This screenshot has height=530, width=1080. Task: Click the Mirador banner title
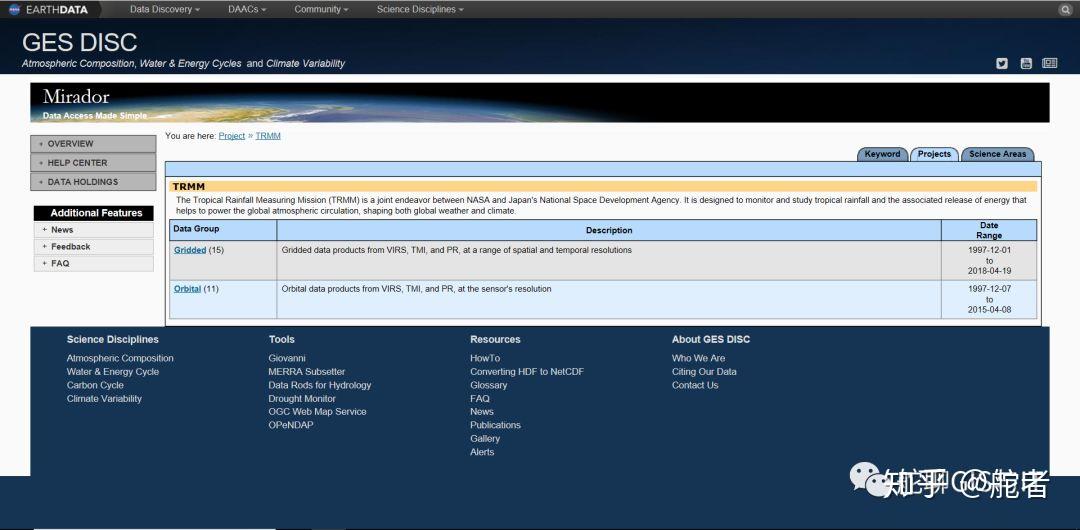(76, 96)
